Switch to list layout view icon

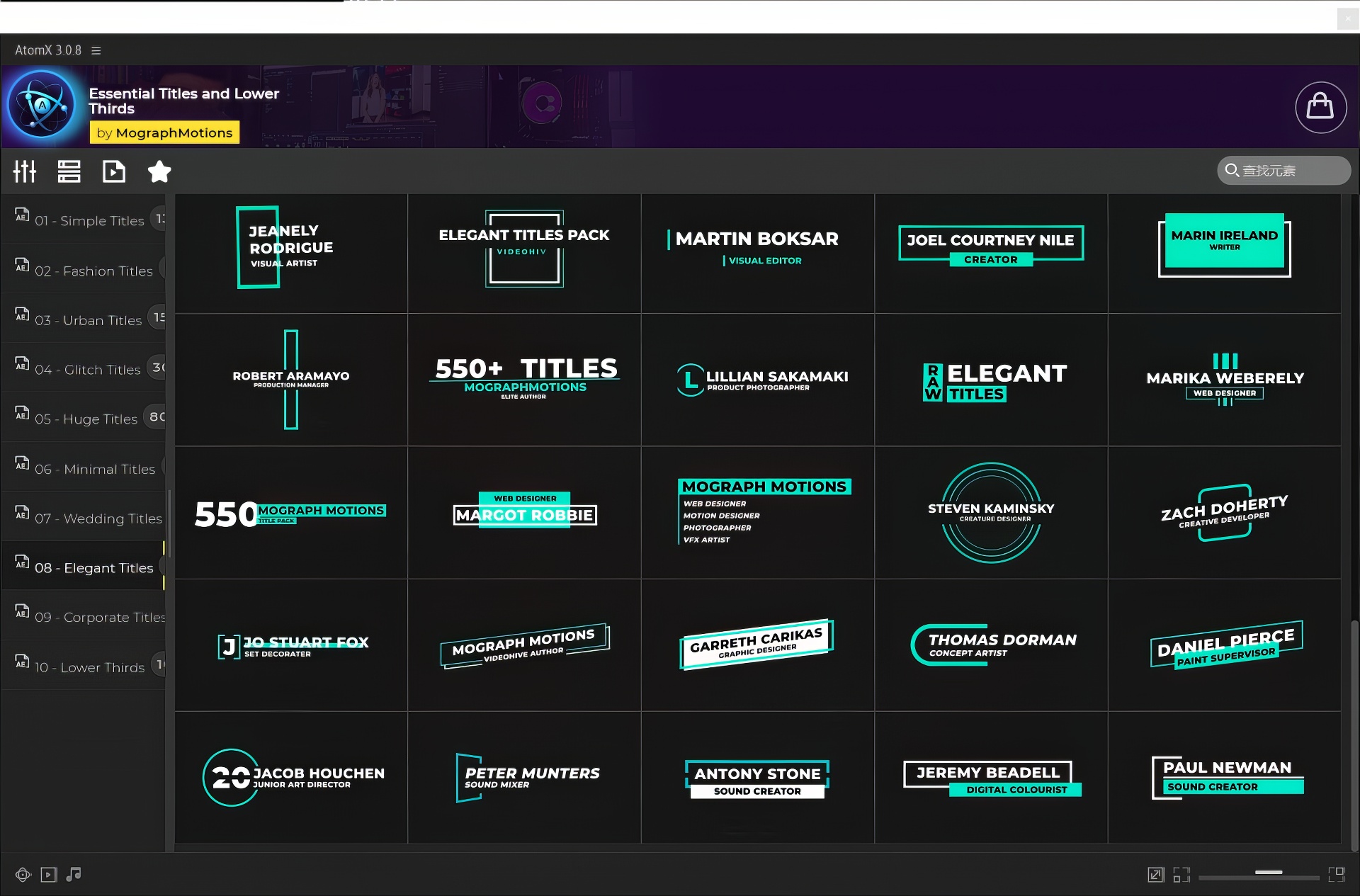pos(69,171)
